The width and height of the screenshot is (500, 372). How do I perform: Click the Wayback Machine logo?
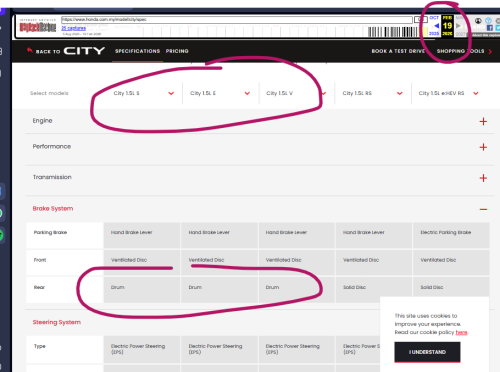(38, 26)
